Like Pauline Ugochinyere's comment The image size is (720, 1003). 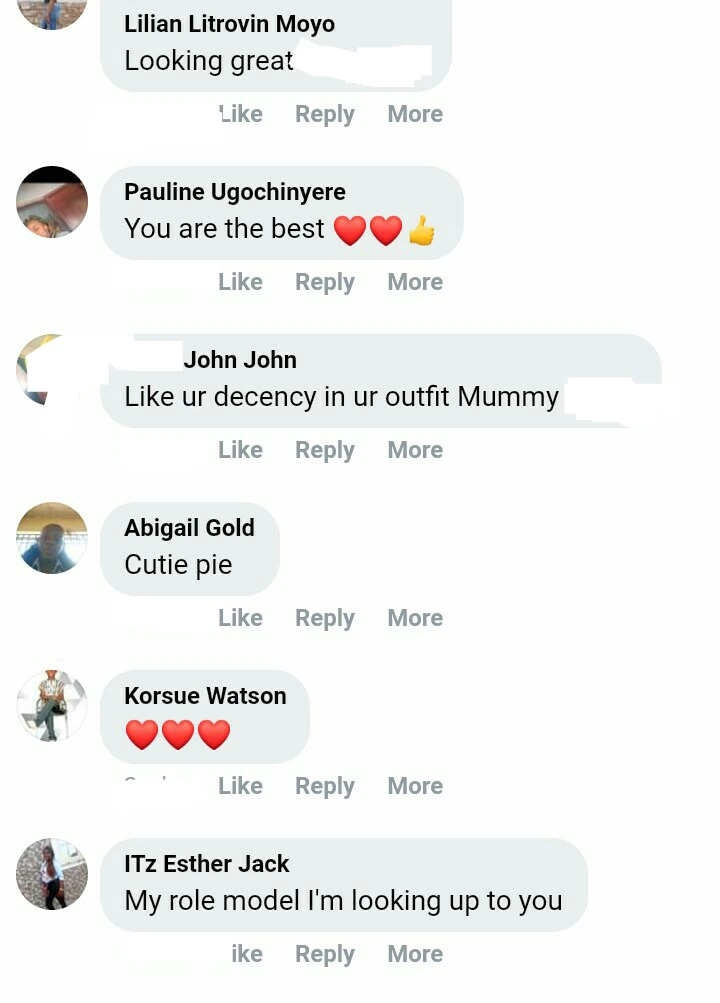(240, 282)
